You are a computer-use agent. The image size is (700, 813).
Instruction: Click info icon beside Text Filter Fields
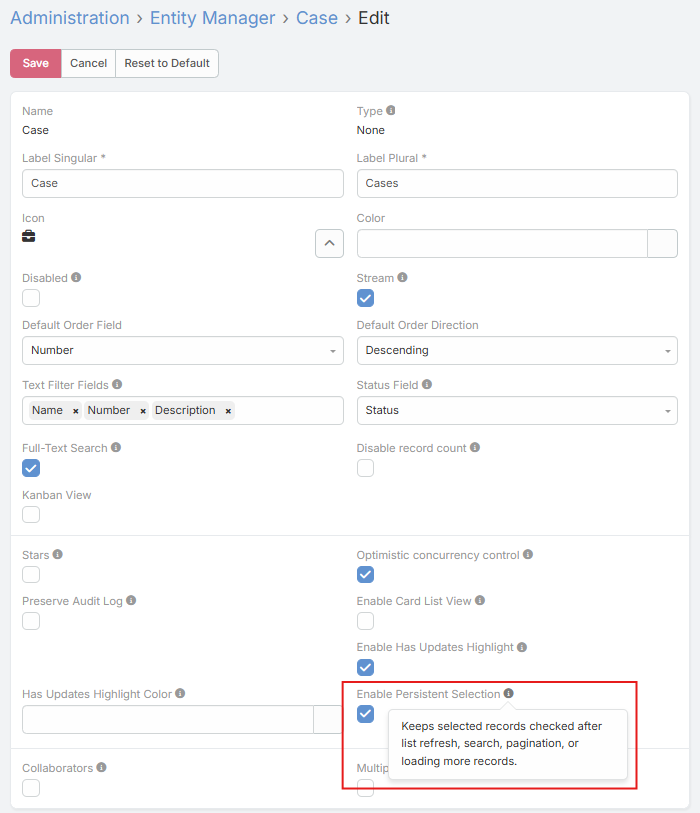click(x=117, y=385)
